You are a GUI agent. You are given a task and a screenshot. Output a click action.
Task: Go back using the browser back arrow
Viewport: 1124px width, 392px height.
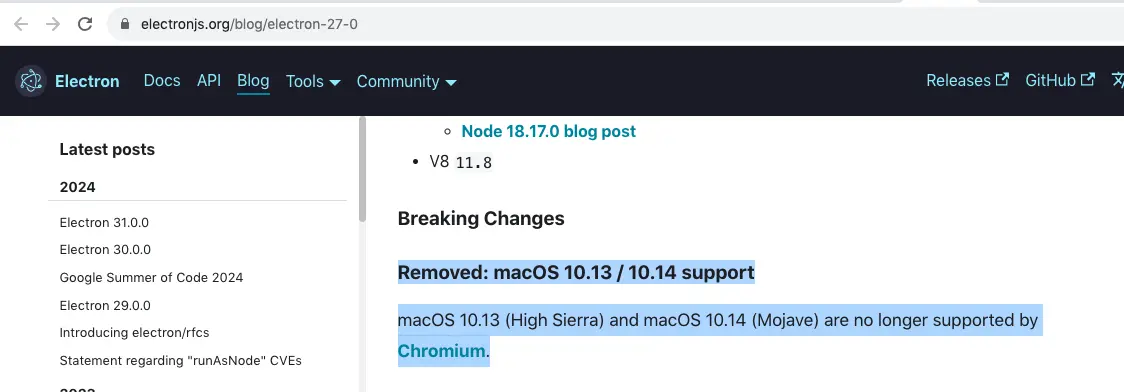click(22, 24)
